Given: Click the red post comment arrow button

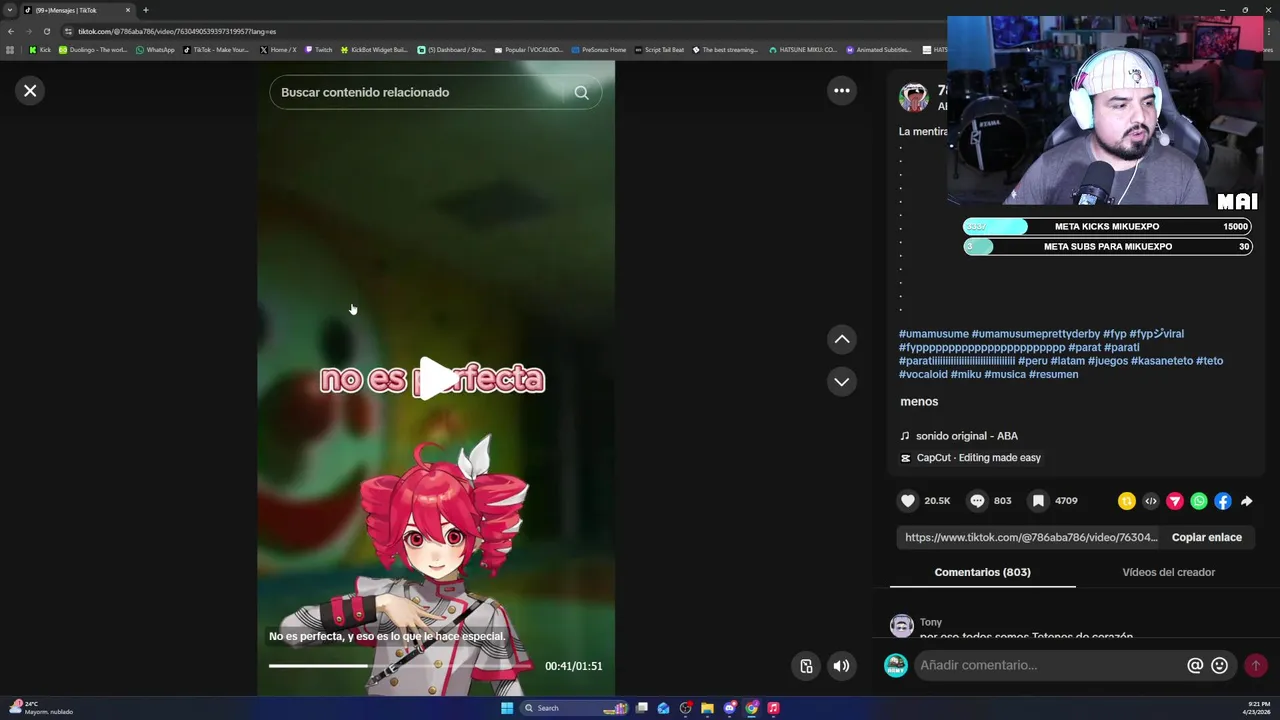Looking at the screenshot, I should point(1255,665).
